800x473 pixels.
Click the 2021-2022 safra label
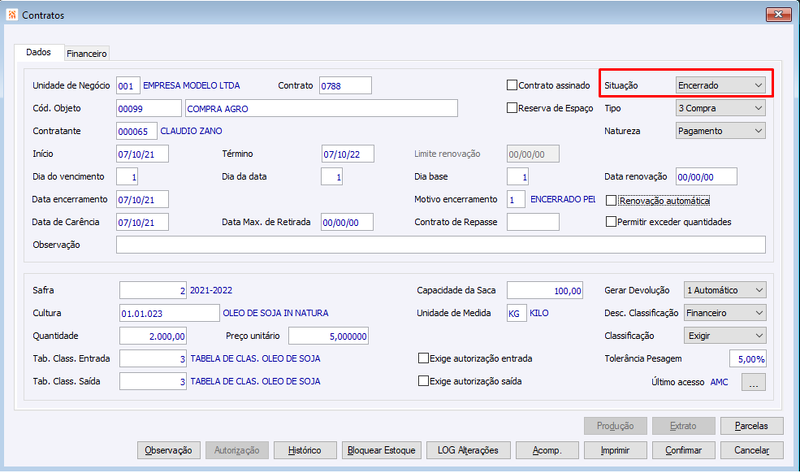211,290
